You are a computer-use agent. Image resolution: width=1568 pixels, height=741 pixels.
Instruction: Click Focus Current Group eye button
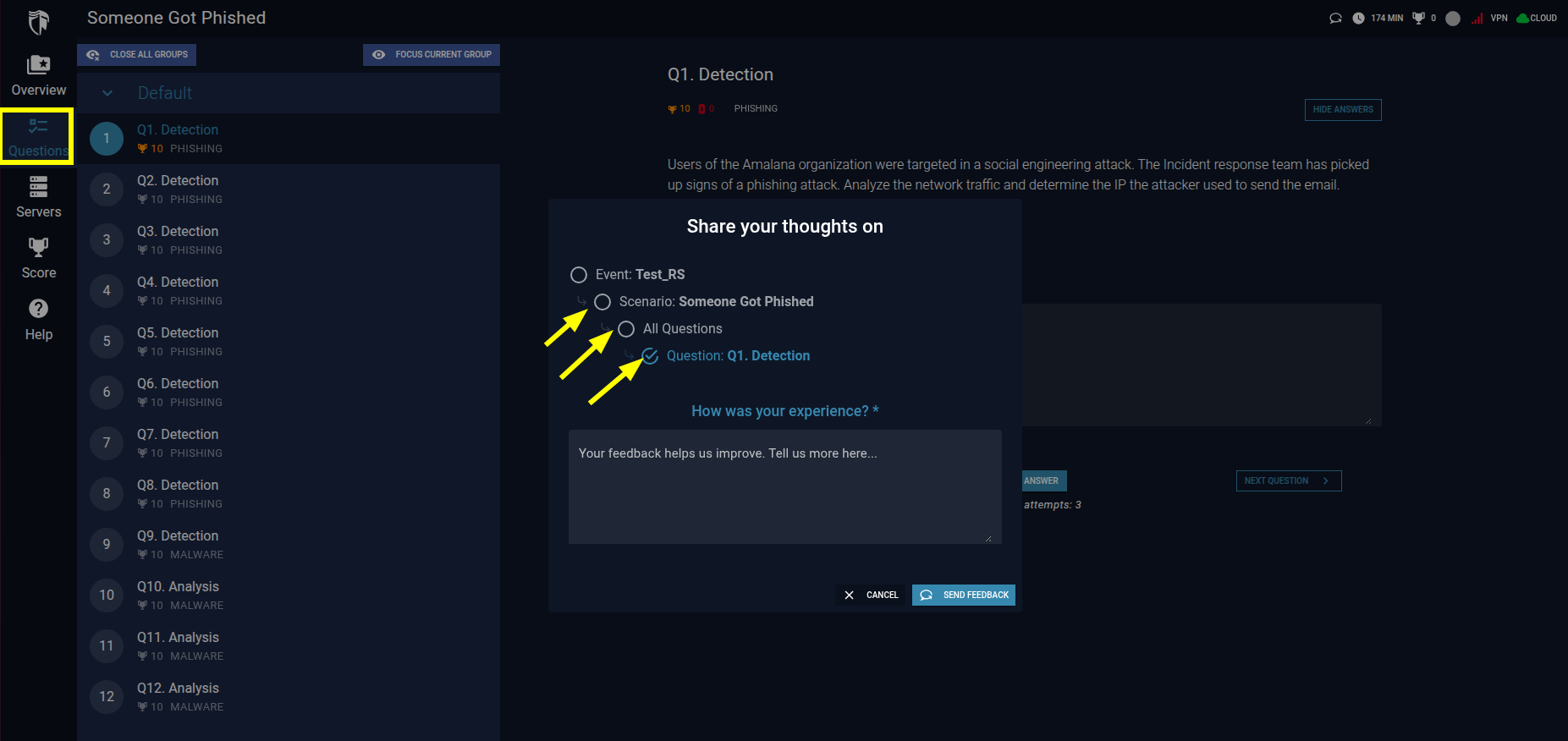[432, 55]
